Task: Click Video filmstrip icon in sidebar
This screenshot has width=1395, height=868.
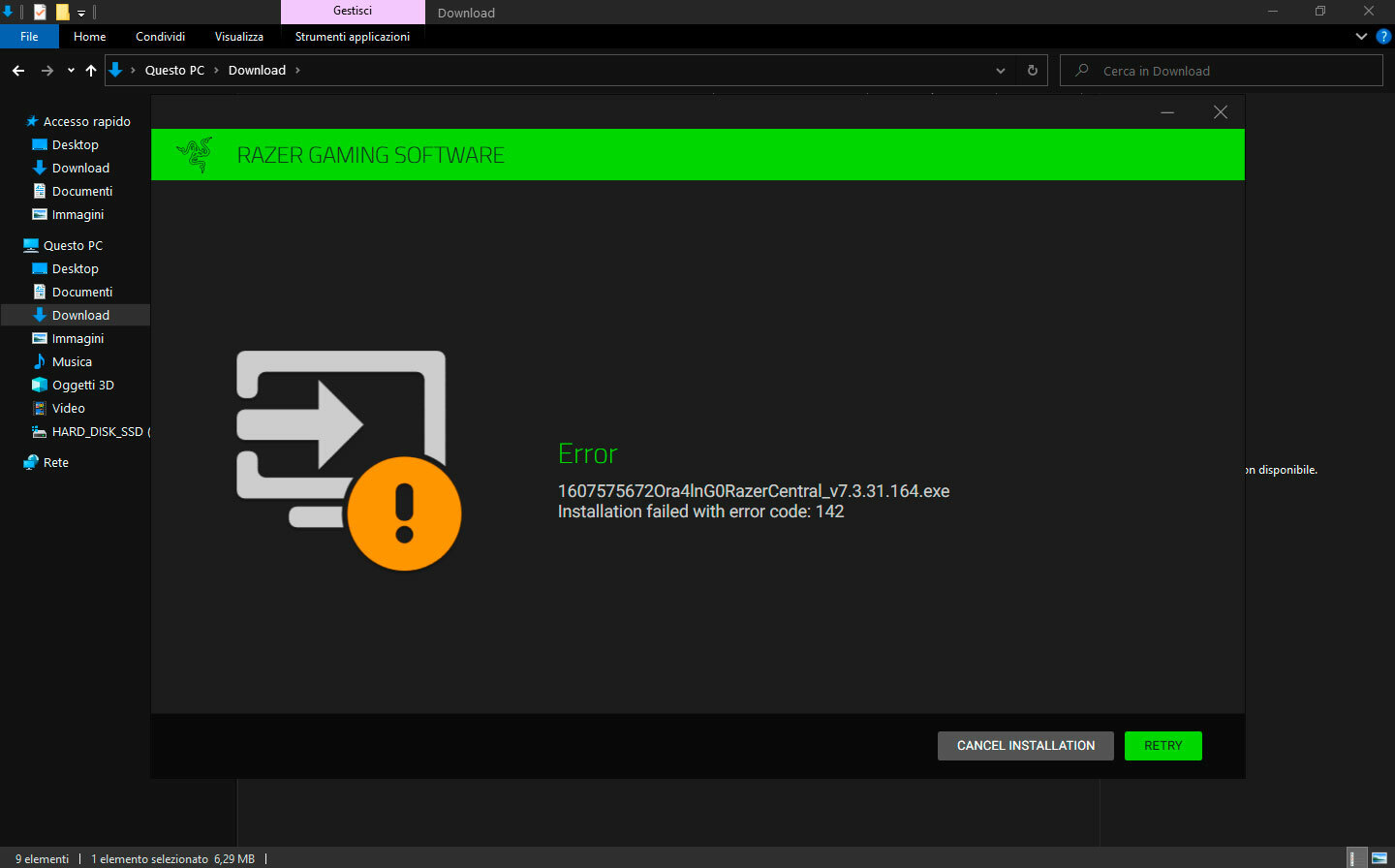Action: click(x=39, y=408)
